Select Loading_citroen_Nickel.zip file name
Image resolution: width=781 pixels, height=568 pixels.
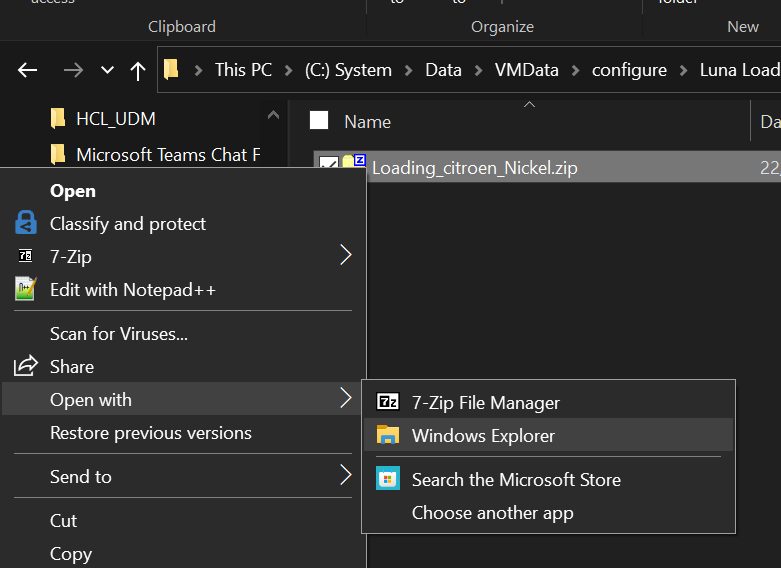coord(475,168)
